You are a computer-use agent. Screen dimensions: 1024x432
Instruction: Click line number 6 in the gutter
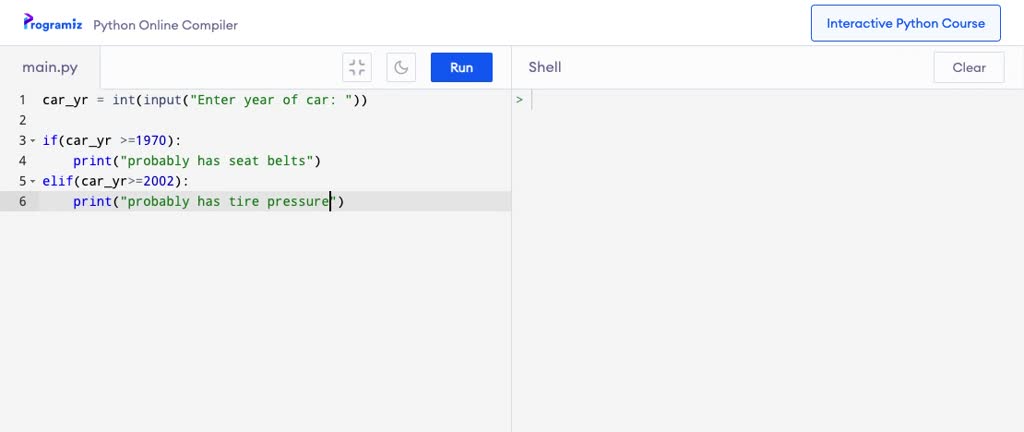tap(23, 201)
